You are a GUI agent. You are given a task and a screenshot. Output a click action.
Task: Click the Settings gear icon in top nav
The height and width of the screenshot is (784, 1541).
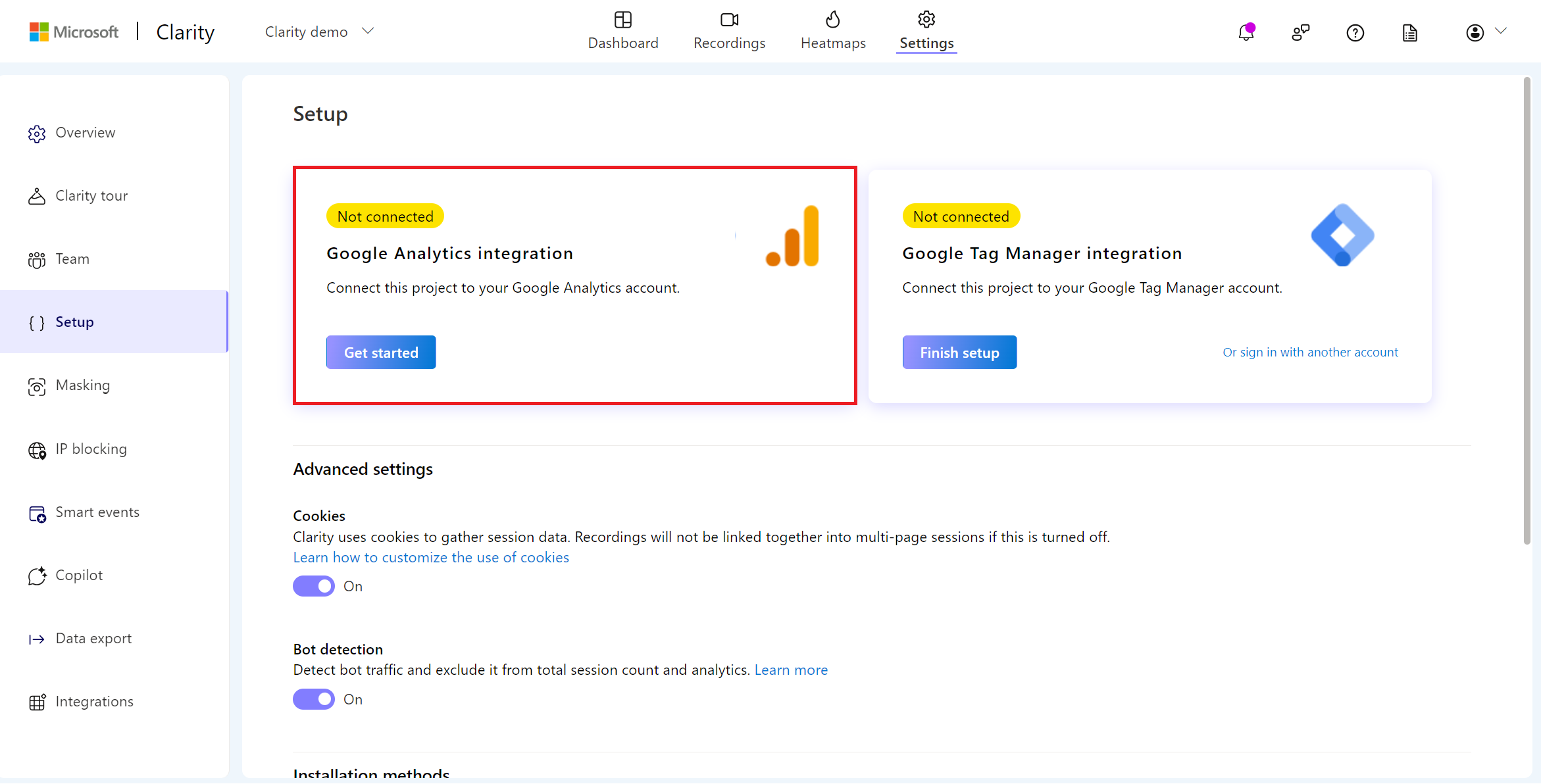(x=924, y=19)
